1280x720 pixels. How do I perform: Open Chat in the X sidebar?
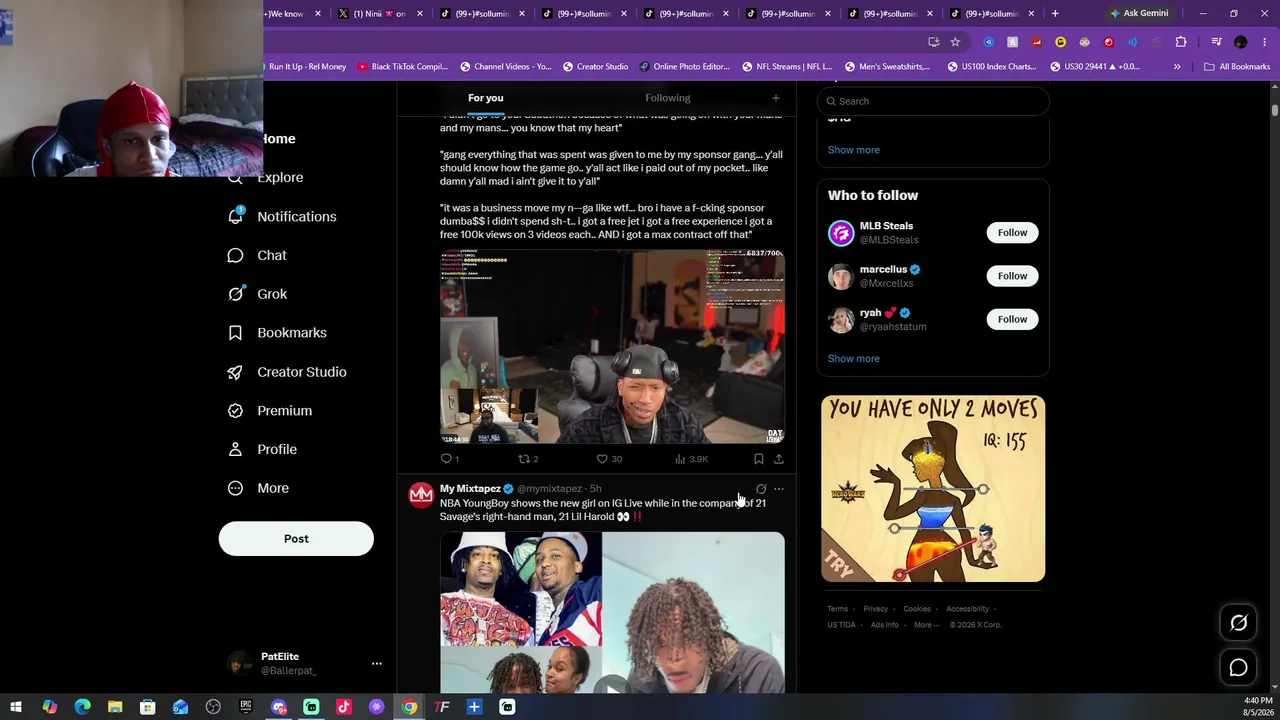pyautogui.click(x=271, y=255)
